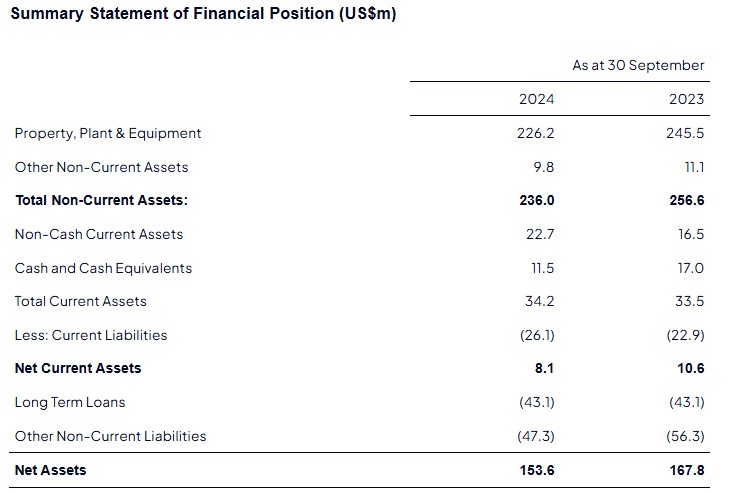Select the 2024 column header

537,99
